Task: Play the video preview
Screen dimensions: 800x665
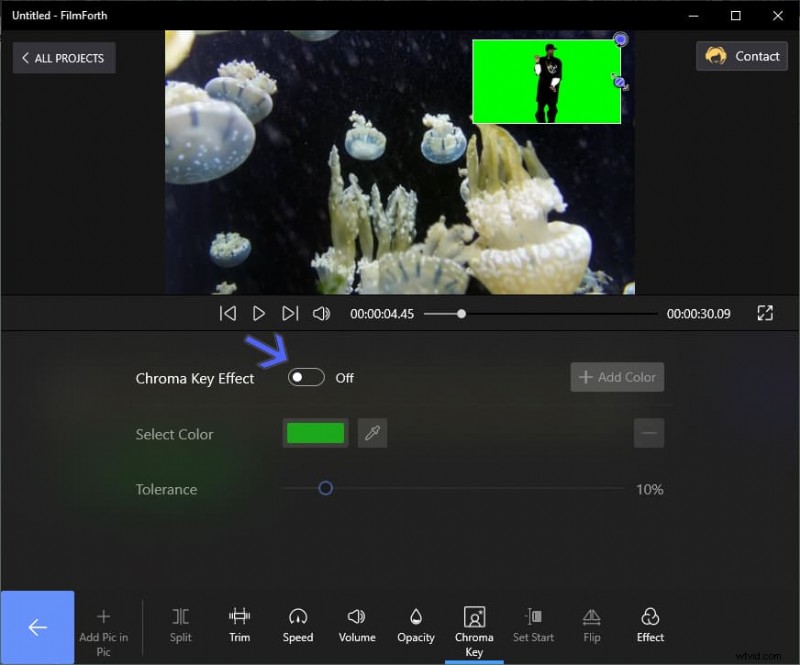Action: pyautogui.click(x=259, y=313)
